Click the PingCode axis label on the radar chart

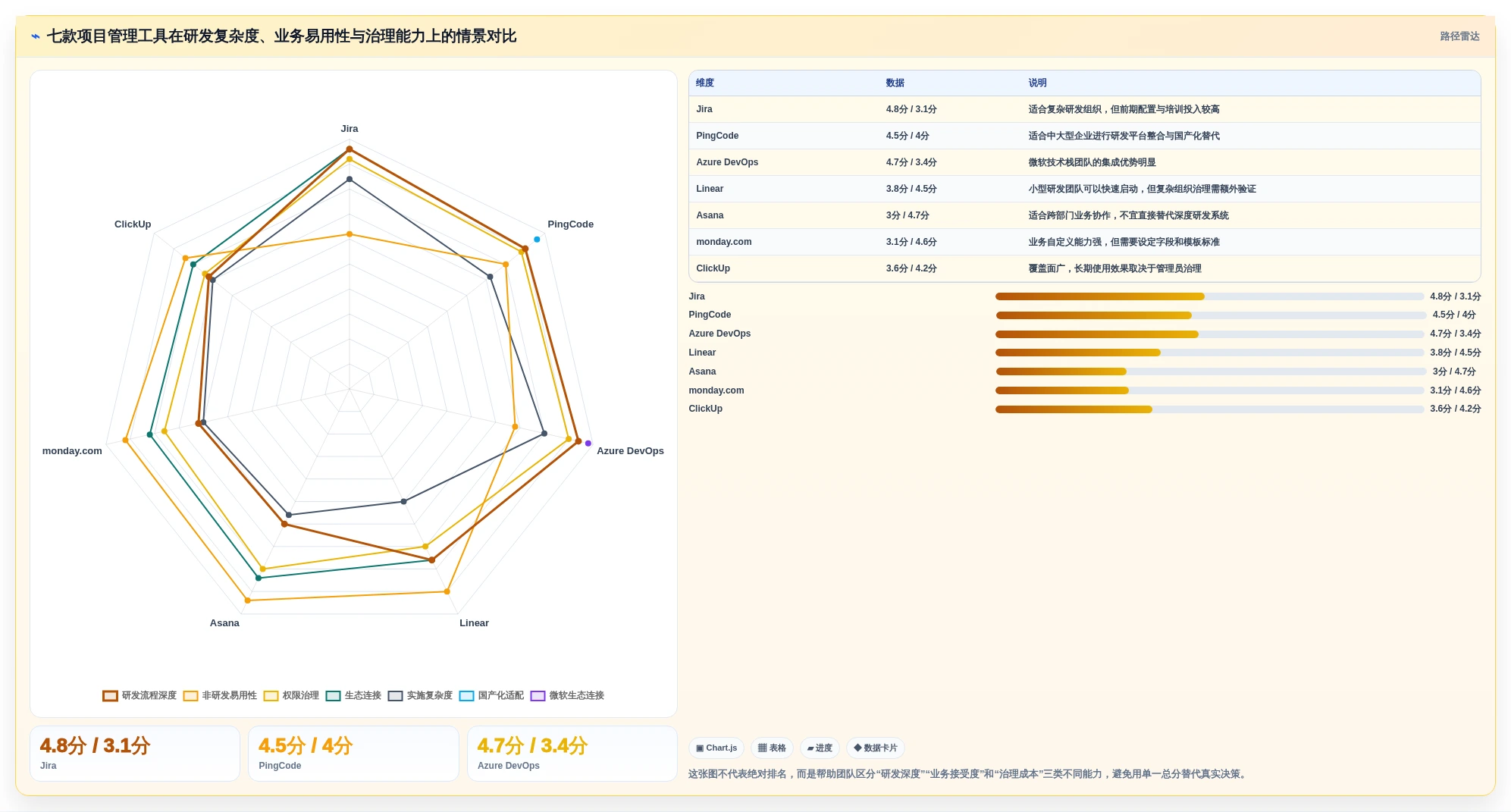tap(570, 224)
